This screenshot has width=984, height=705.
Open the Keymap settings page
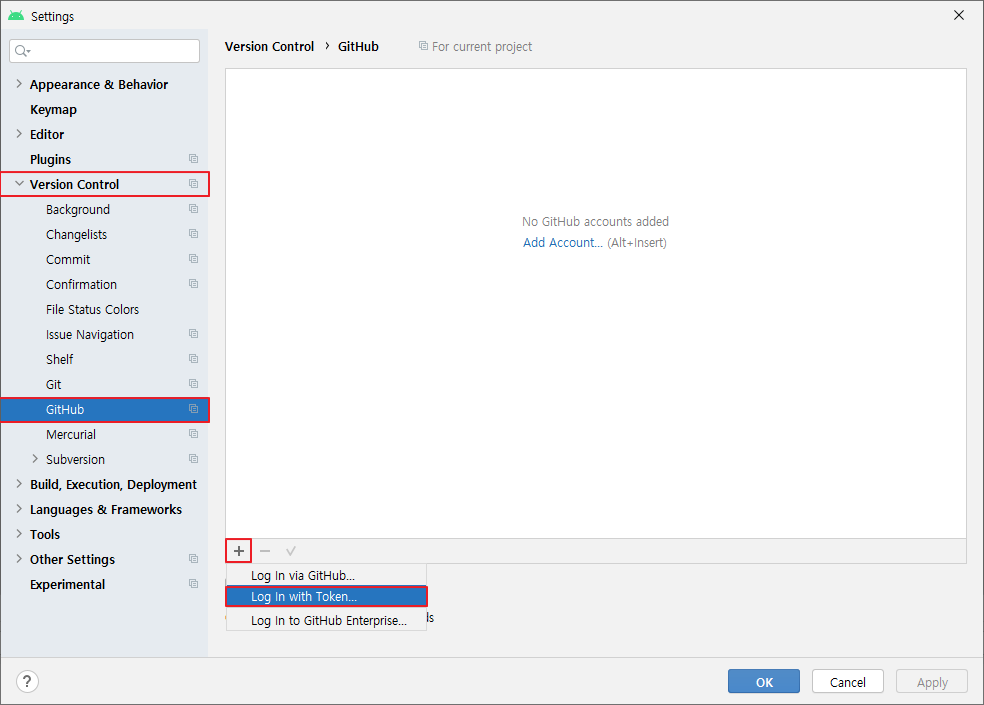pyautogui.click(x=53, y=109)
